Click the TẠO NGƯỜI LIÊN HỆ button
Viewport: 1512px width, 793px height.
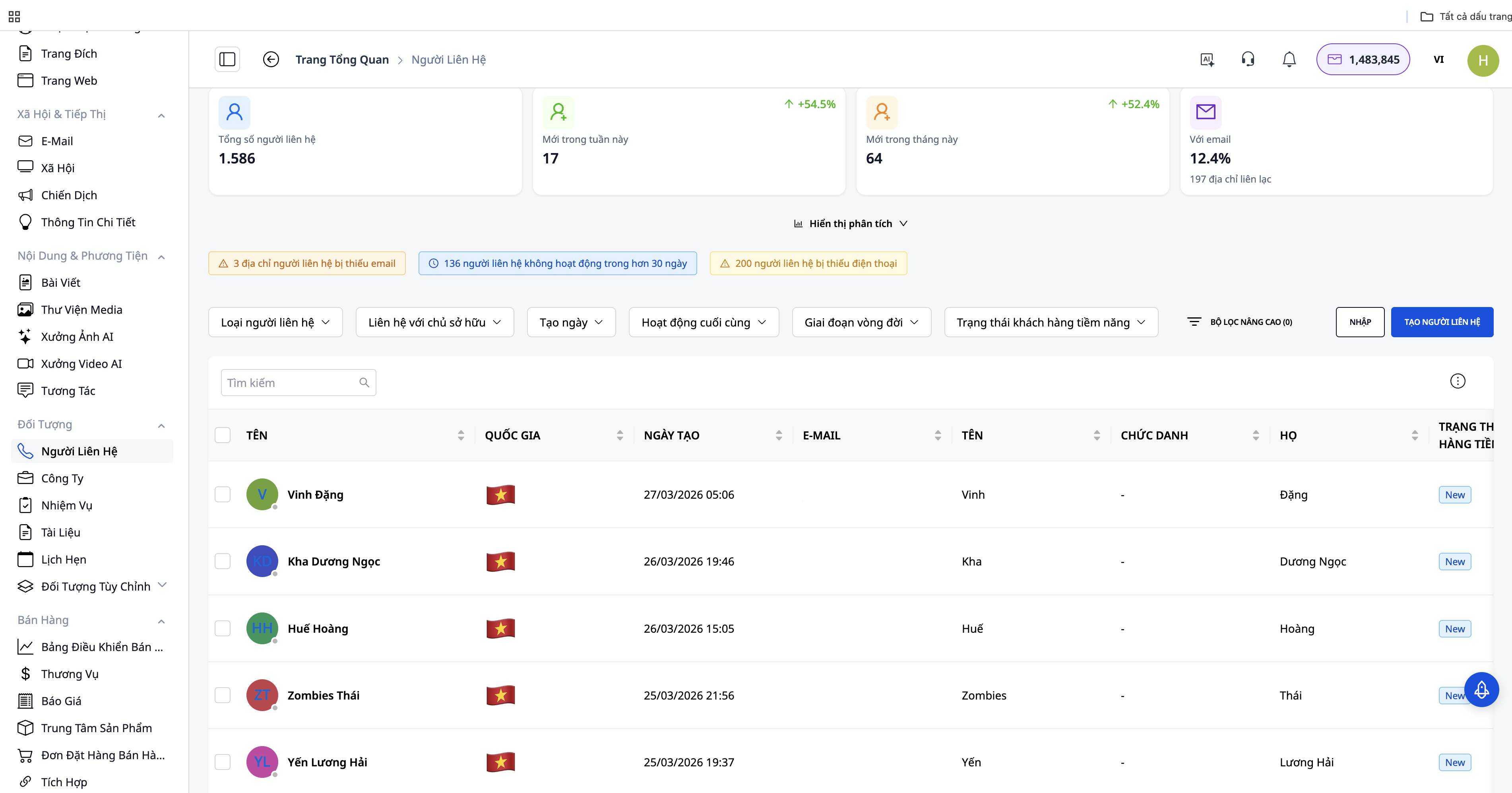(x=1442, y=322)
